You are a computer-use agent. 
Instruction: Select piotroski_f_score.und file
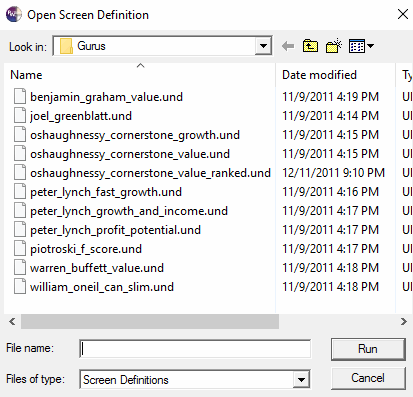tap(86, 249)
